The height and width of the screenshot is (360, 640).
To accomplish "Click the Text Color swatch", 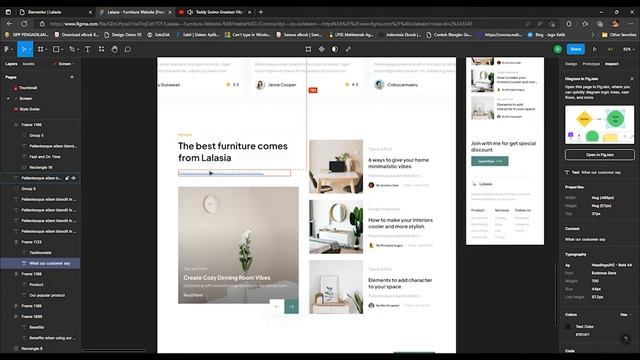I will pyautogui.click(x=568, y=327).
